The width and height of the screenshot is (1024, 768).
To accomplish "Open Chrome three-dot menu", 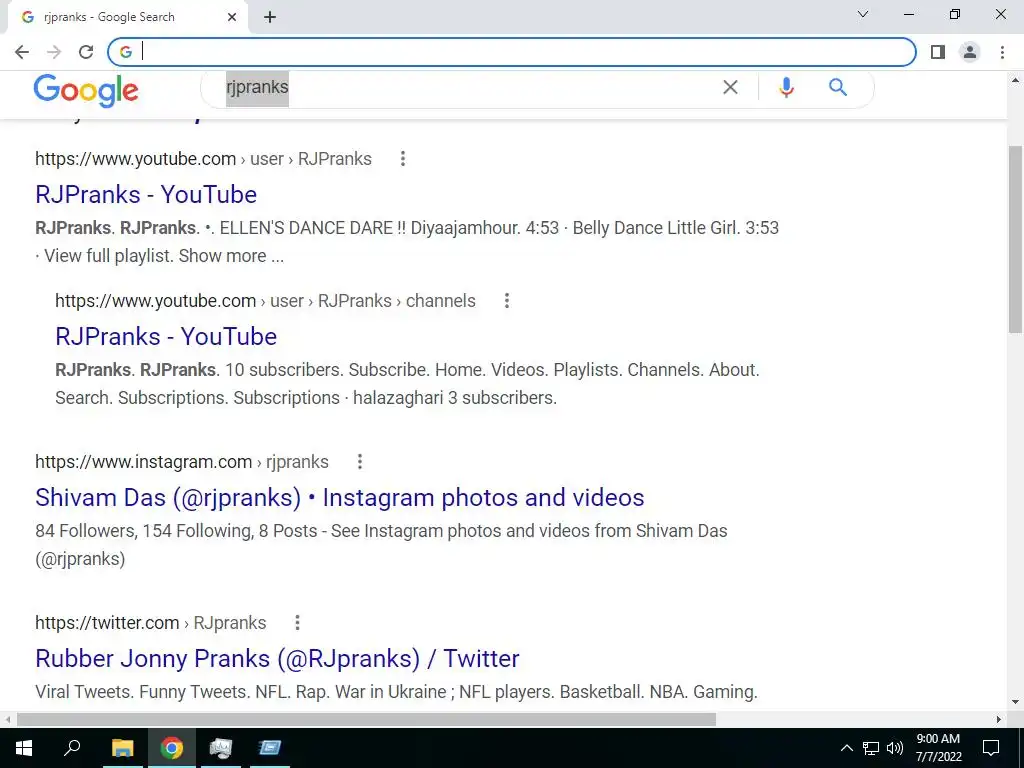I will pos(1002,52).
